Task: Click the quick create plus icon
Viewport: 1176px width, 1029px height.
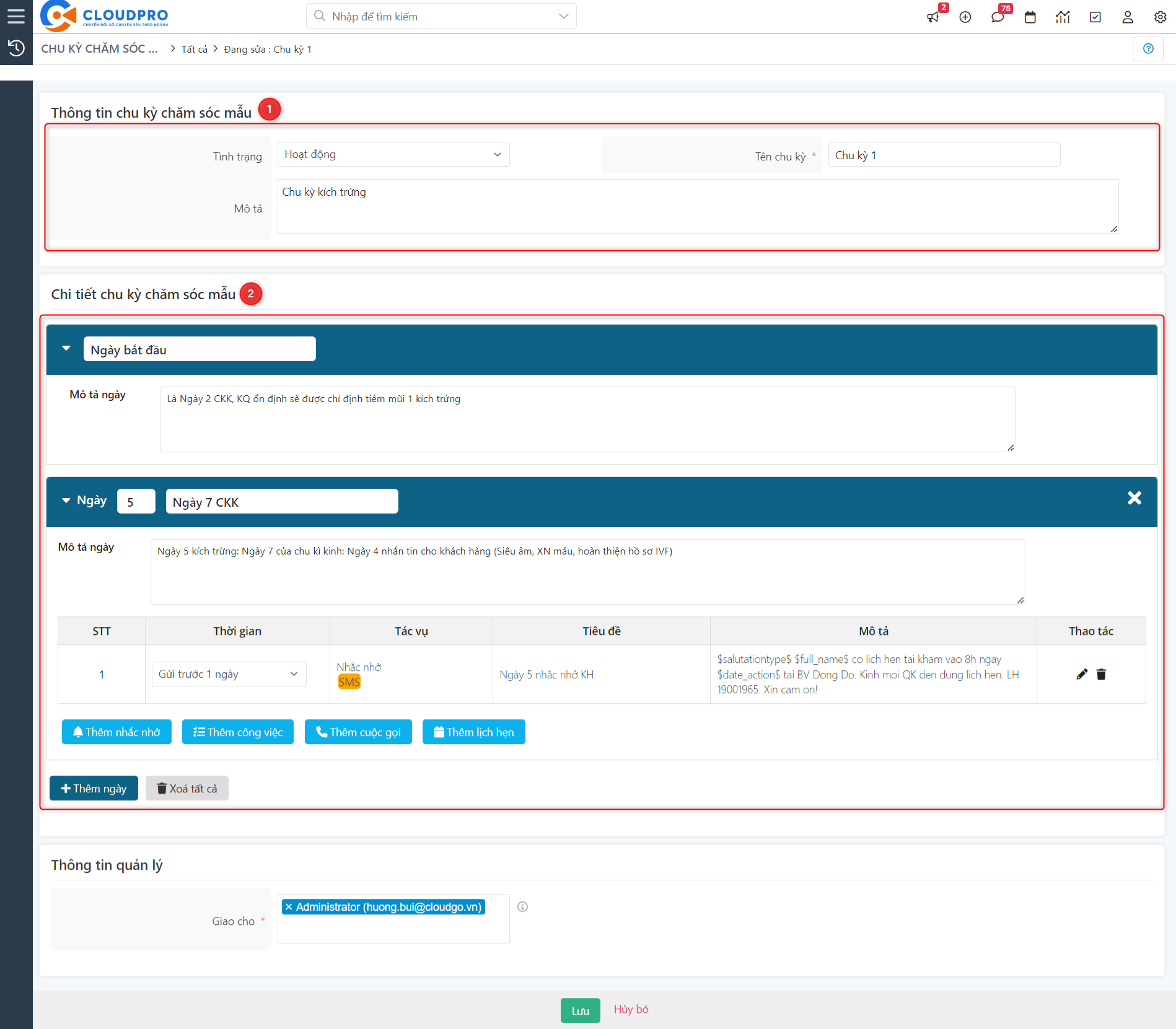Action: pyautogui.click(x=965, y=17)
